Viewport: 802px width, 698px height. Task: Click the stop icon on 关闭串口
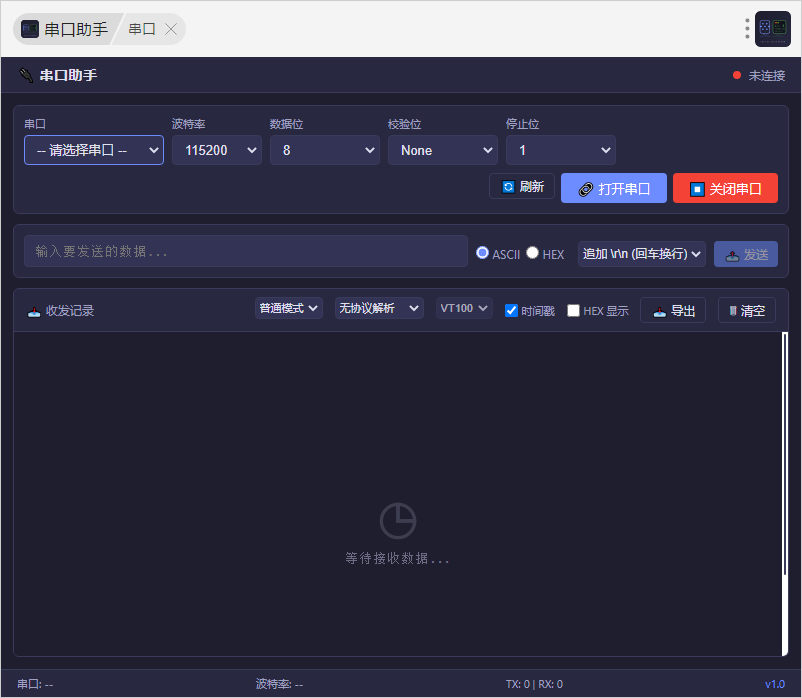tap(697, 189)
